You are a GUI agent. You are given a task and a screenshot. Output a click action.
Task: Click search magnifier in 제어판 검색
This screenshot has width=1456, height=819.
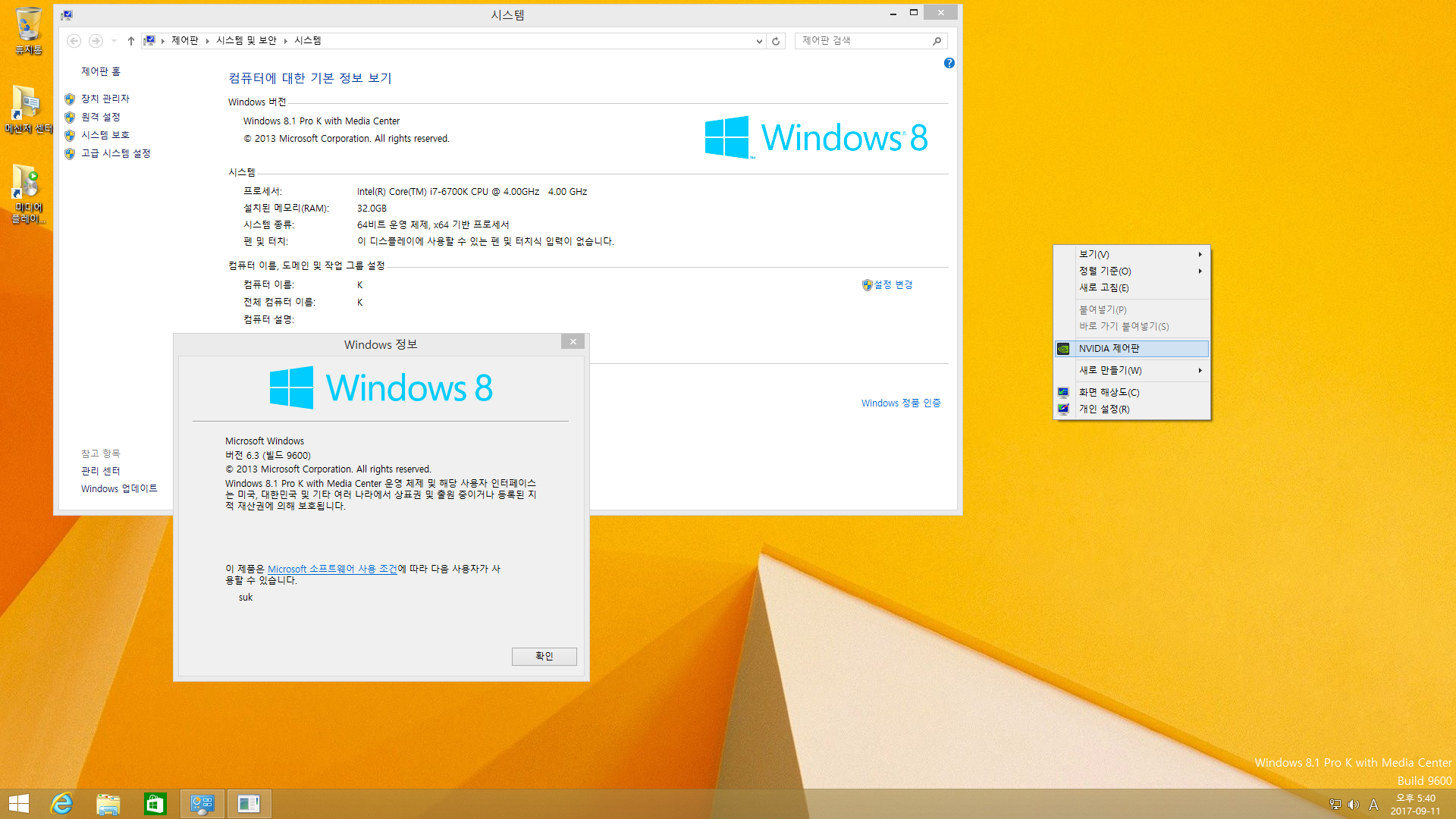coord(937,41)
